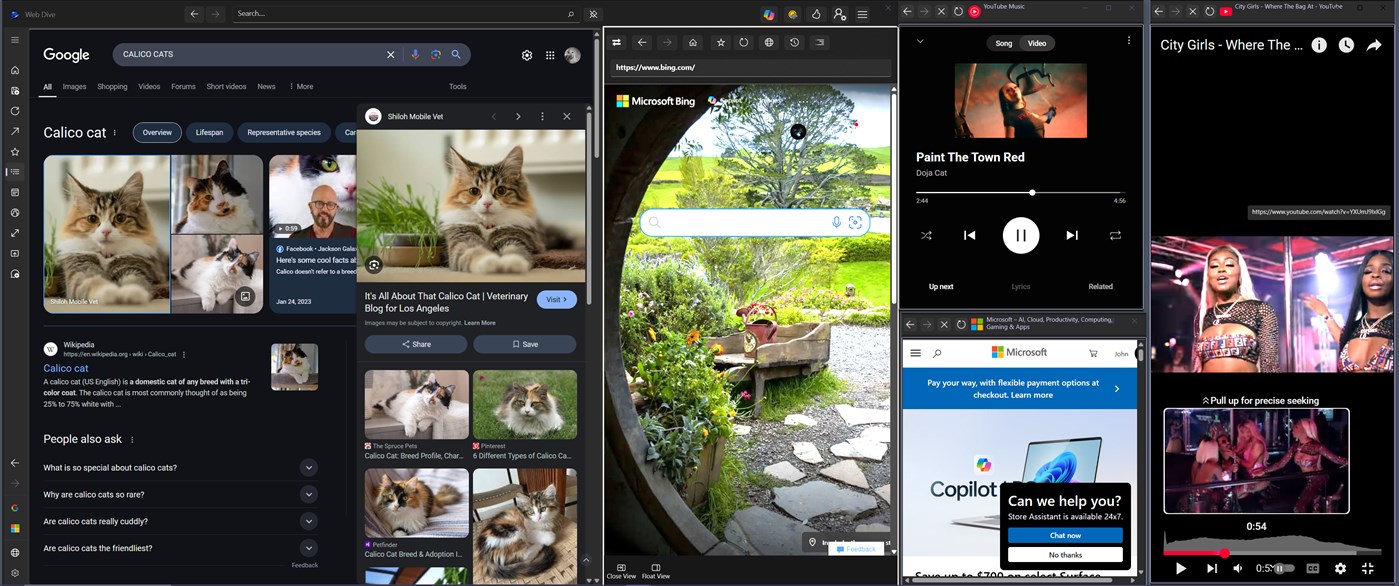The width and height of the screenshot is (1399, 586).
Task: Open Copilot from the browser toolbar
Action: point(769,14)
